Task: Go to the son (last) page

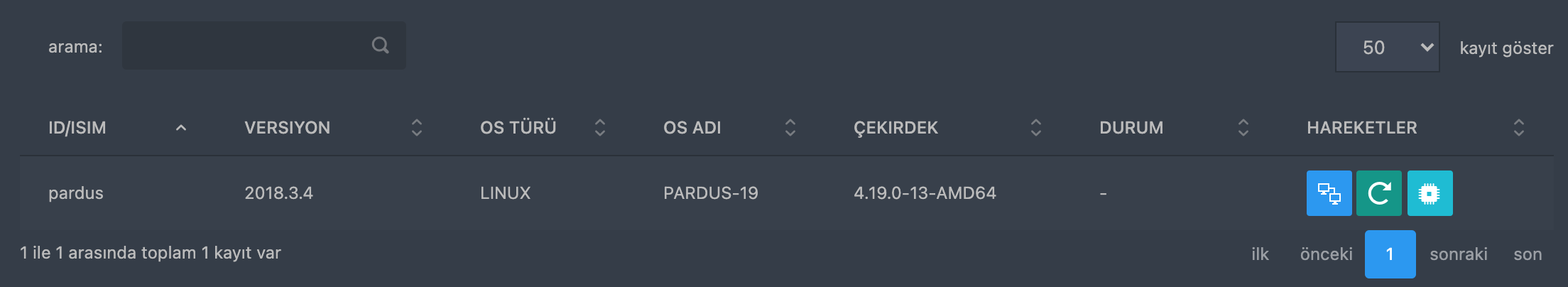Action: tap(1528, 254)
